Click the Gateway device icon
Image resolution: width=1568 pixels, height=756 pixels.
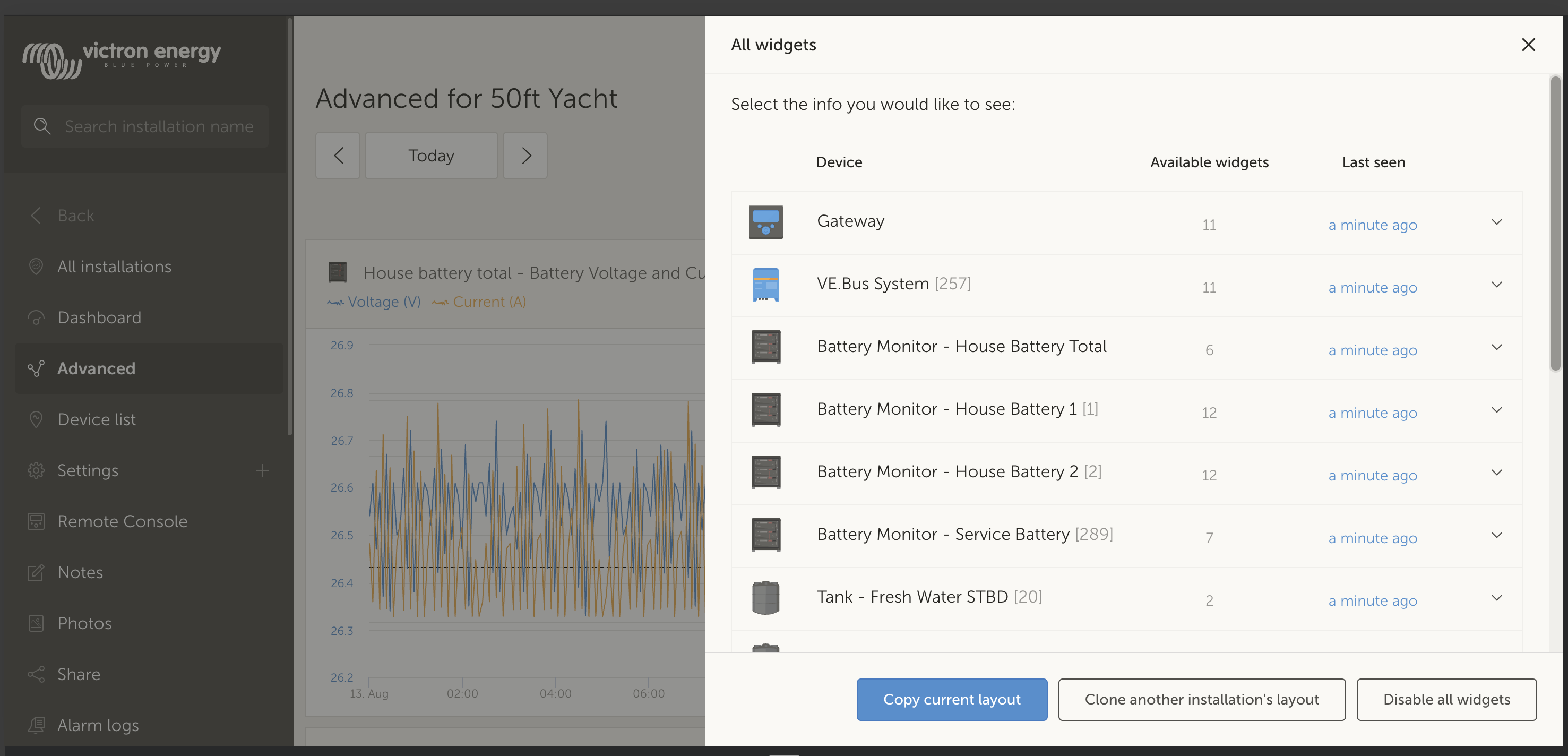tap(765, 222)
